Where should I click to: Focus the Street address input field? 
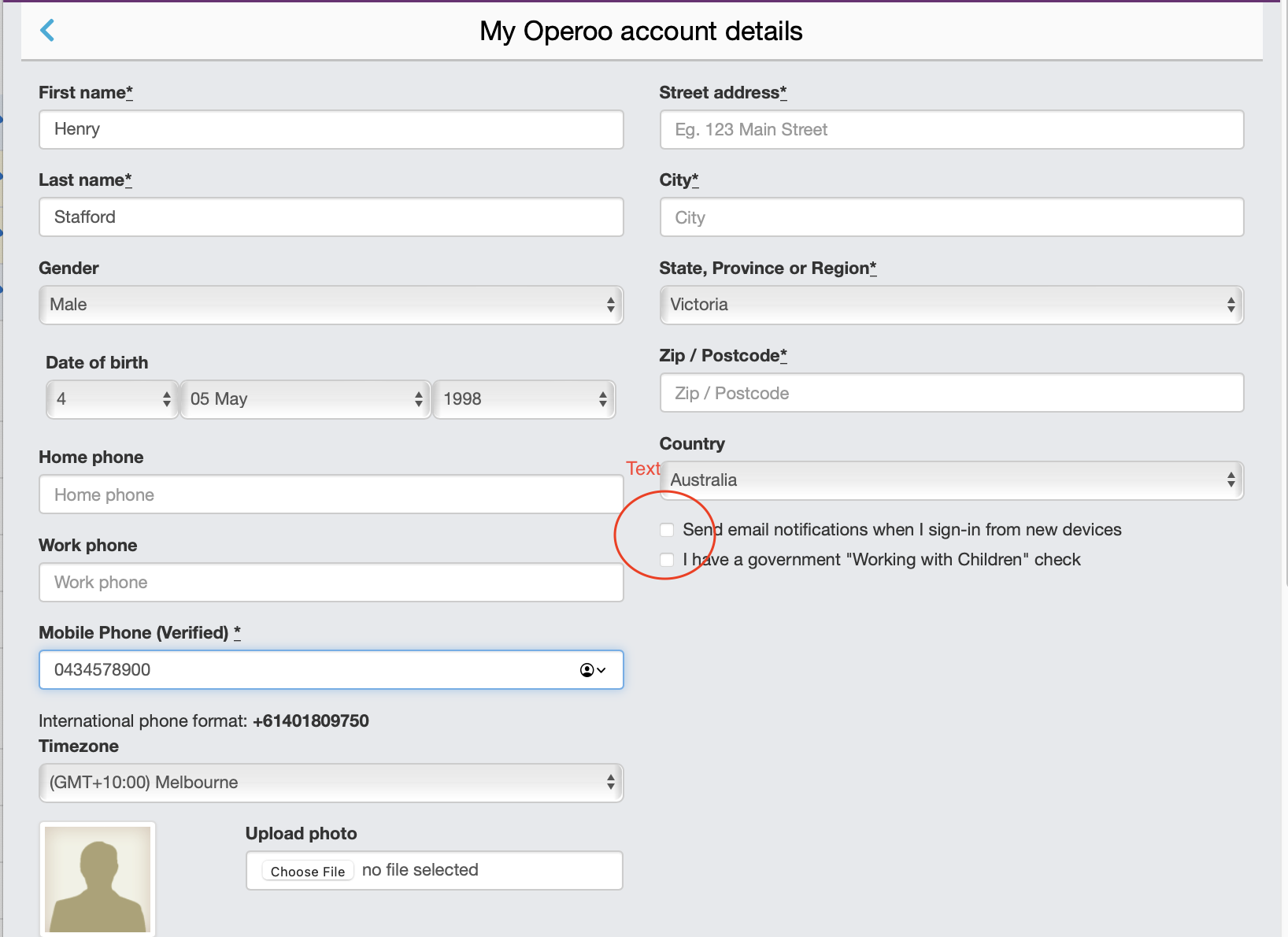(x=951, y=130)
